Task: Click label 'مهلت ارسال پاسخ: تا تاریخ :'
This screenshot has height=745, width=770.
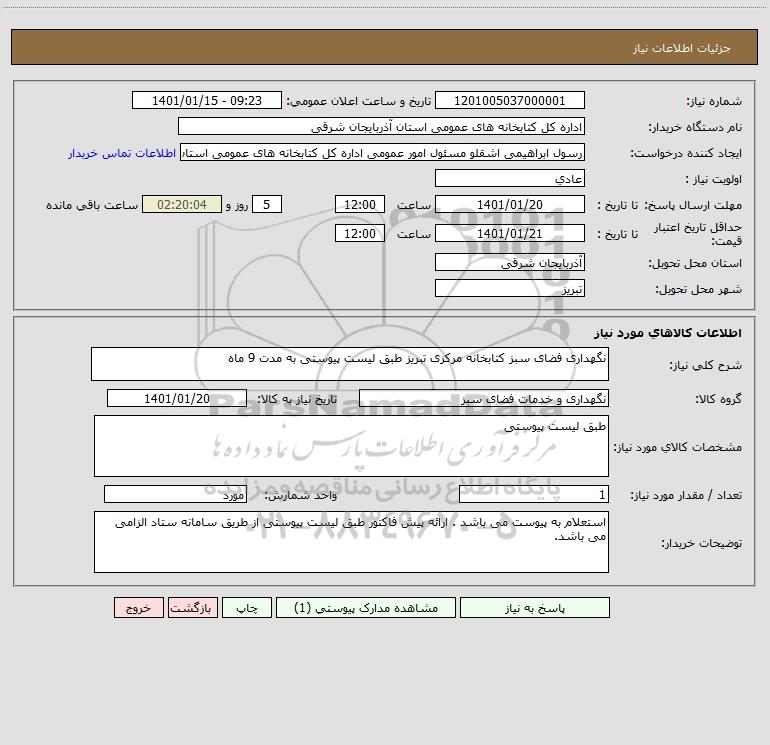Action: pyautogui.click(x=670, y=205)
